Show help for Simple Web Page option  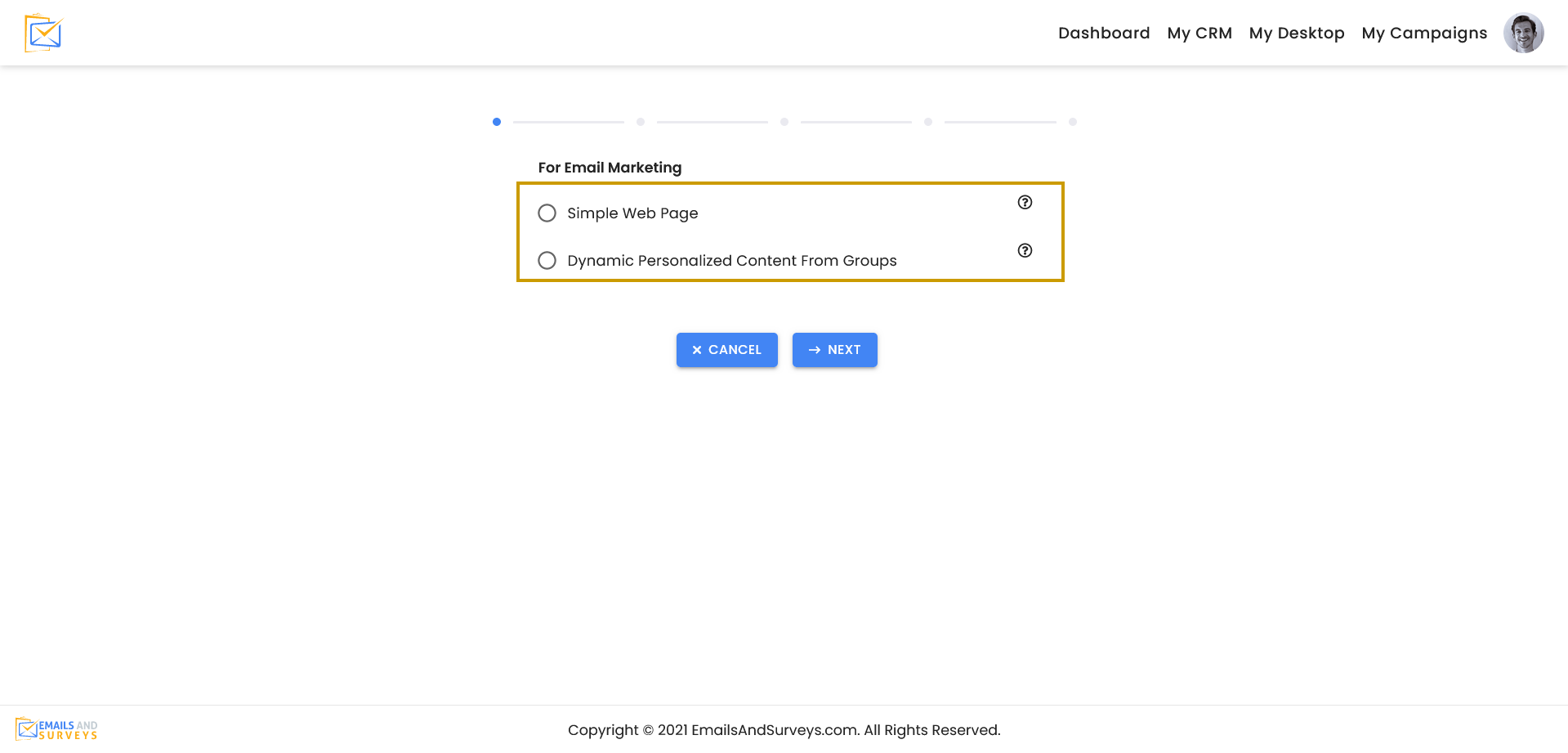click(1025, 202)
